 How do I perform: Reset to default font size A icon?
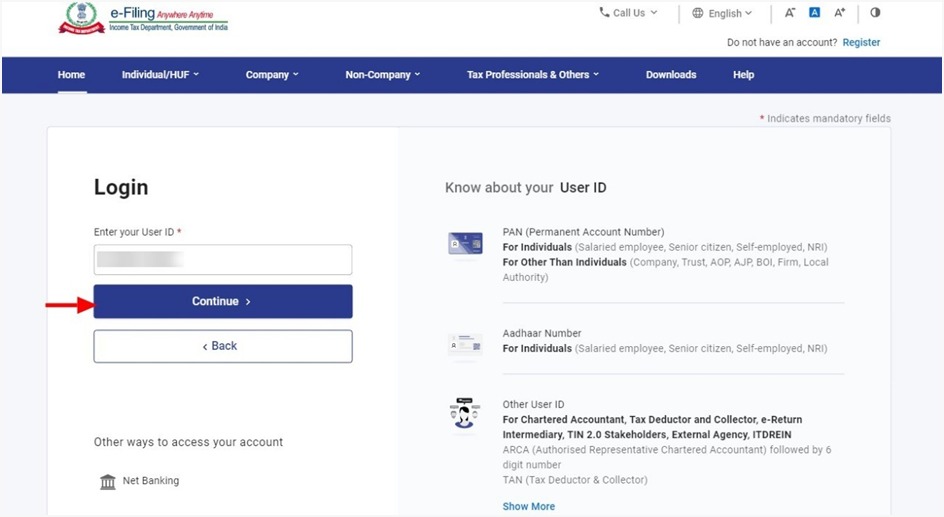click(815, 13)
